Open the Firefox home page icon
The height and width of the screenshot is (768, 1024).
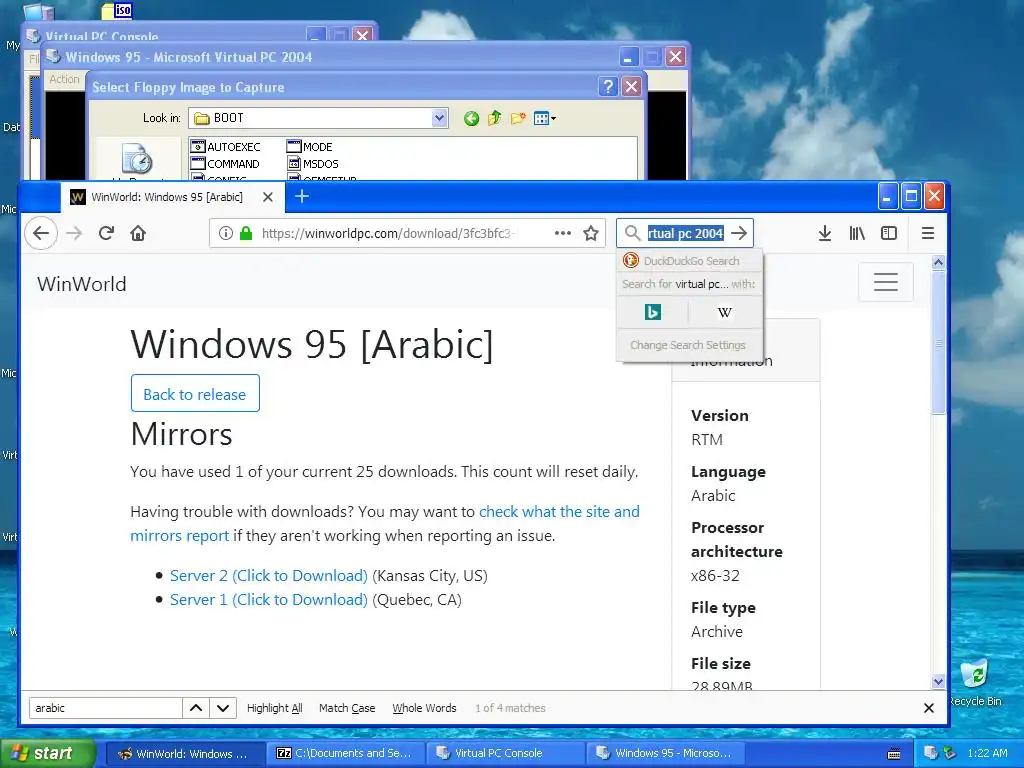138,233
